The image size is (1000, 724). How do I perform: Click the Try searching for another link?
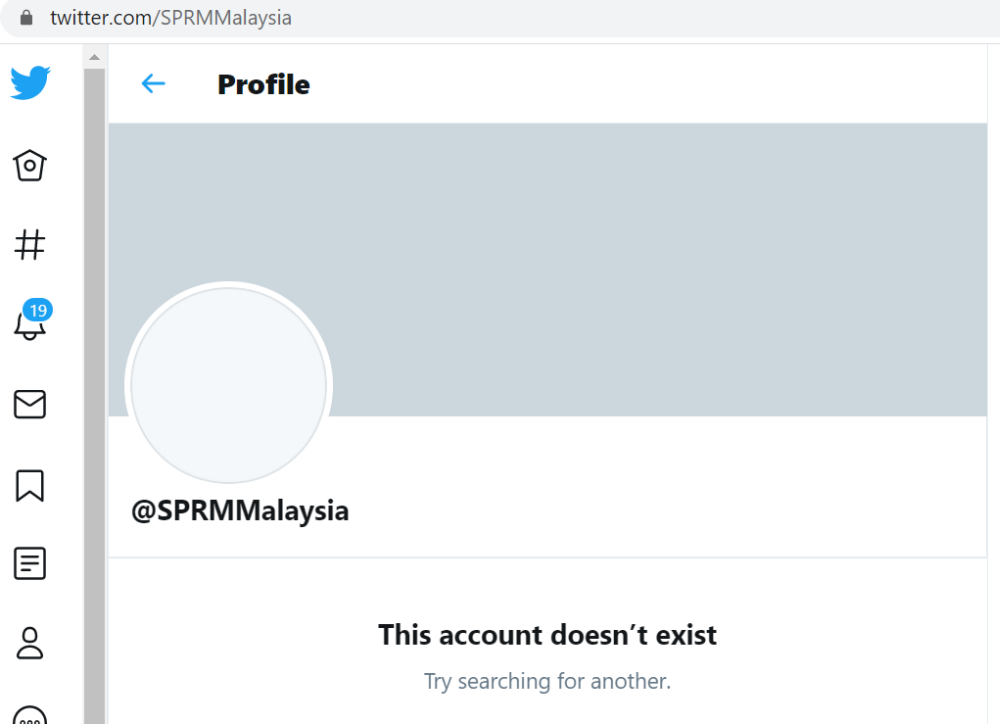point(546,681)
